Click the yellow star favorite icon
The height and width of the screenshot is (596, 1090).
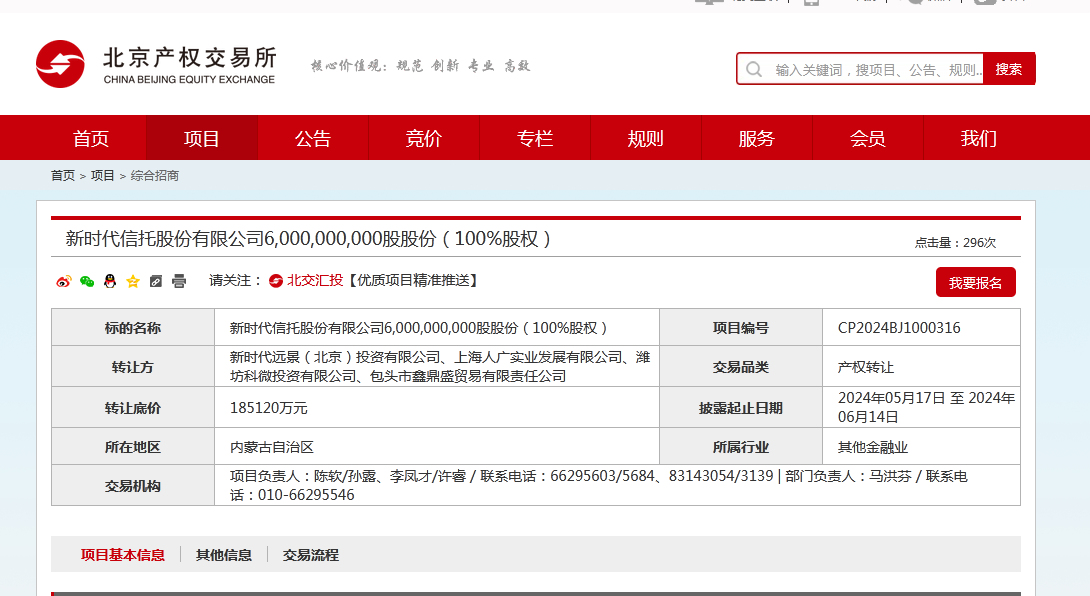pos(133,281)
